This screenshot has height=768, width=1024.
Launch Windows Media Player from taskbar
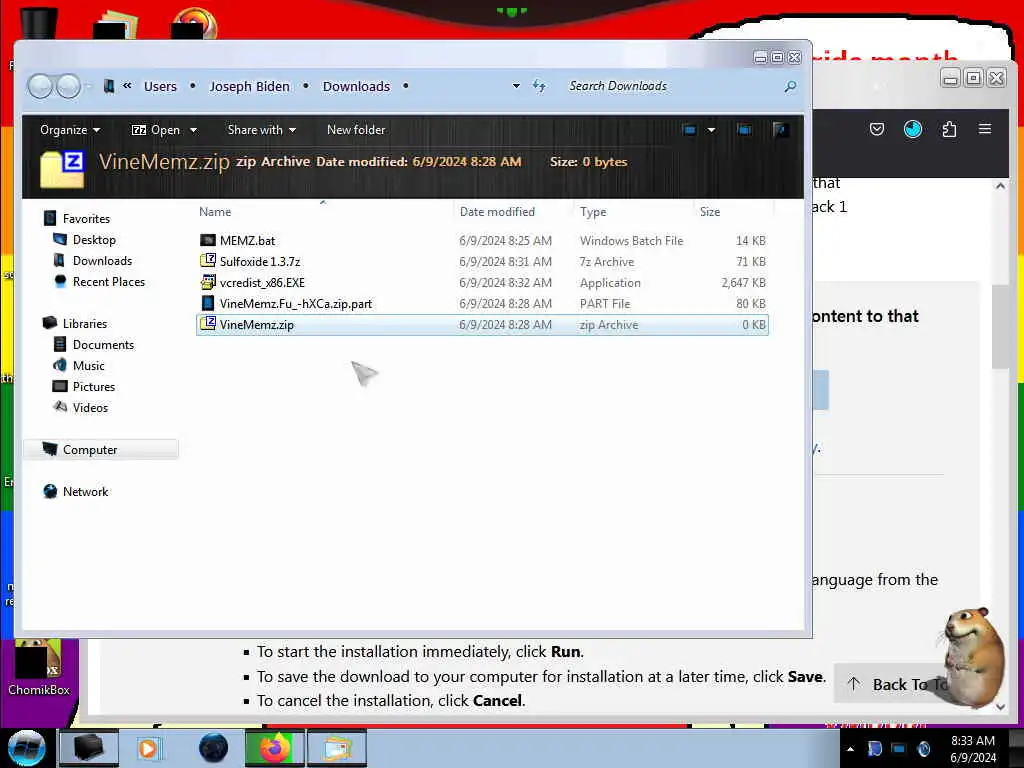point(148,748)
